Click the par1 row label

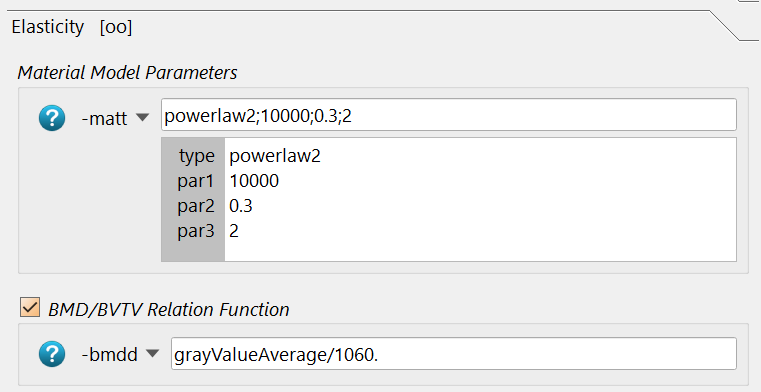(196, 181)
